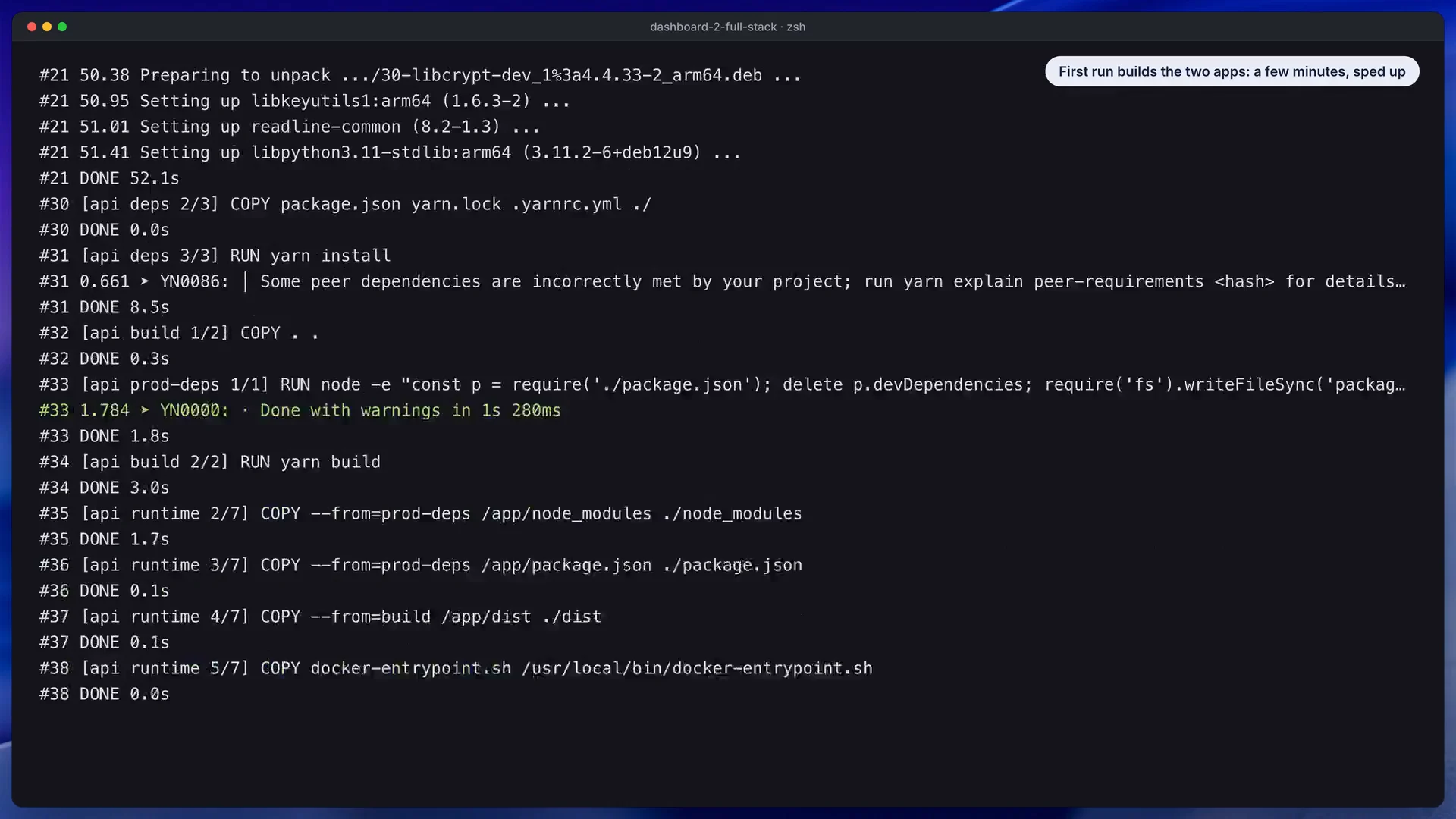Click the '[api prod-deps 1/1] RUN node -e' line
This screenshot has height=819, width=1456.
point(722,384)
